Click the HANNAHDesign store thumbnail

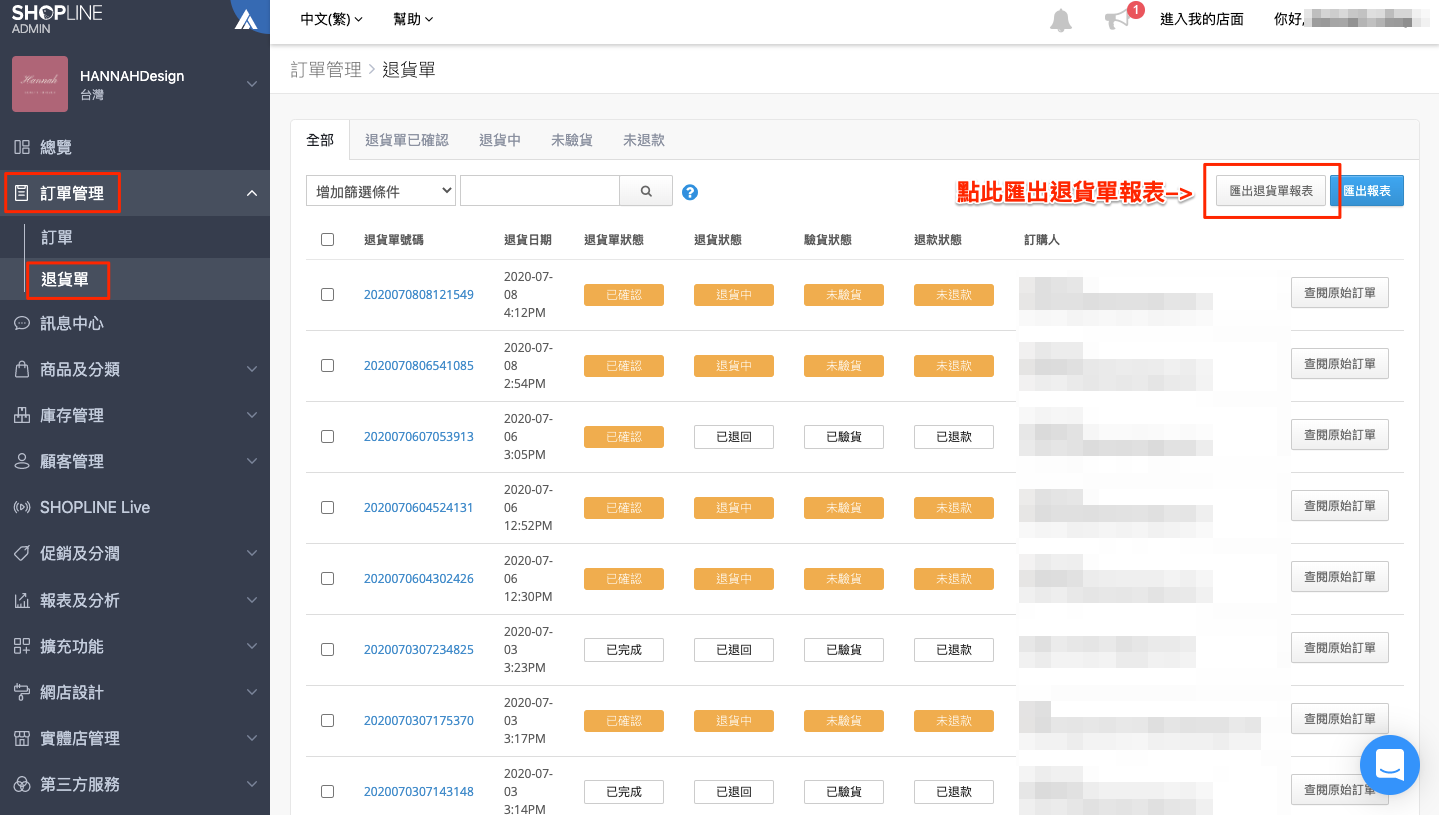coord(40,84)
